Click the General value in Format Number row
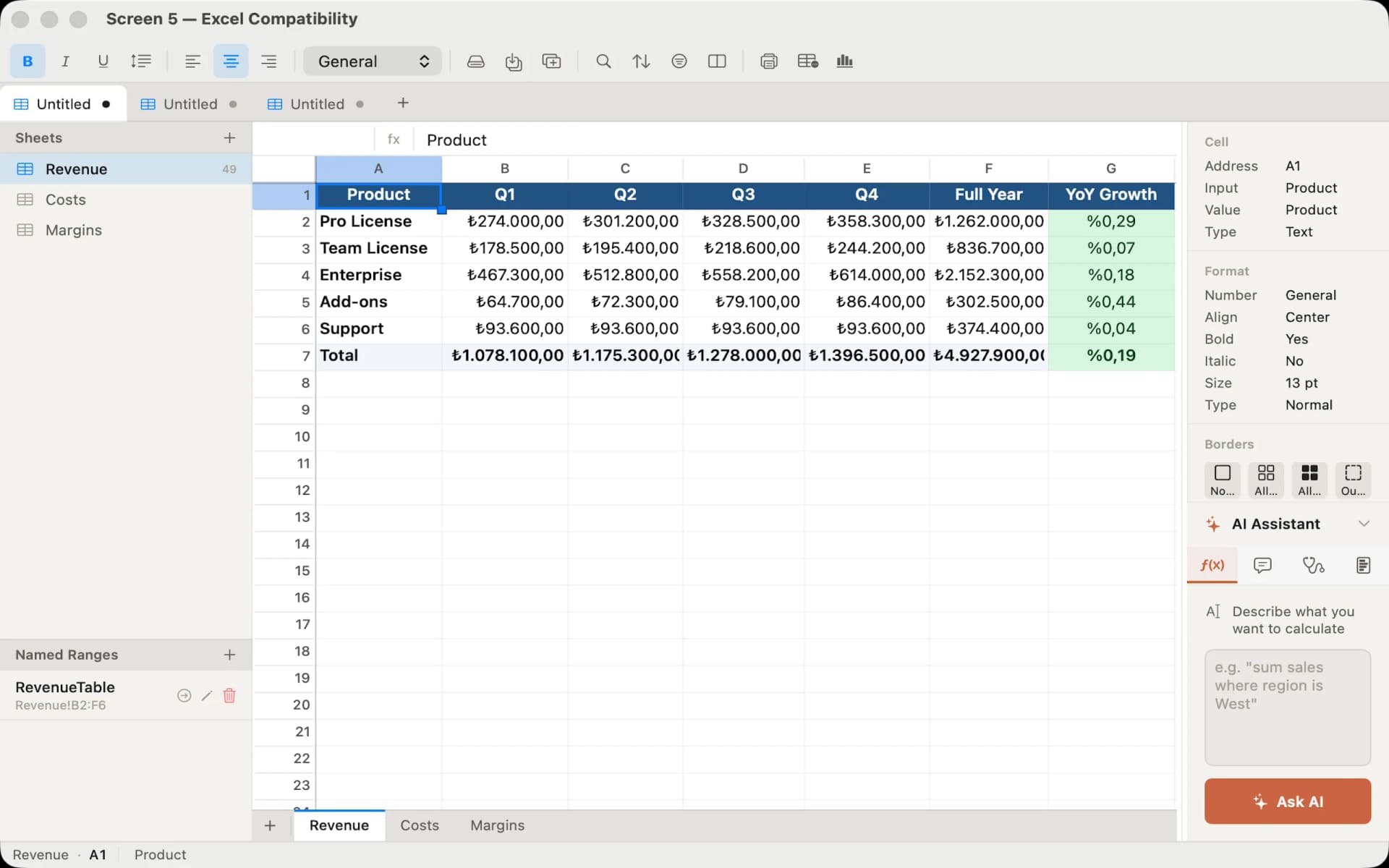This screenshot has width=1389, height=868. point(1310,295)
